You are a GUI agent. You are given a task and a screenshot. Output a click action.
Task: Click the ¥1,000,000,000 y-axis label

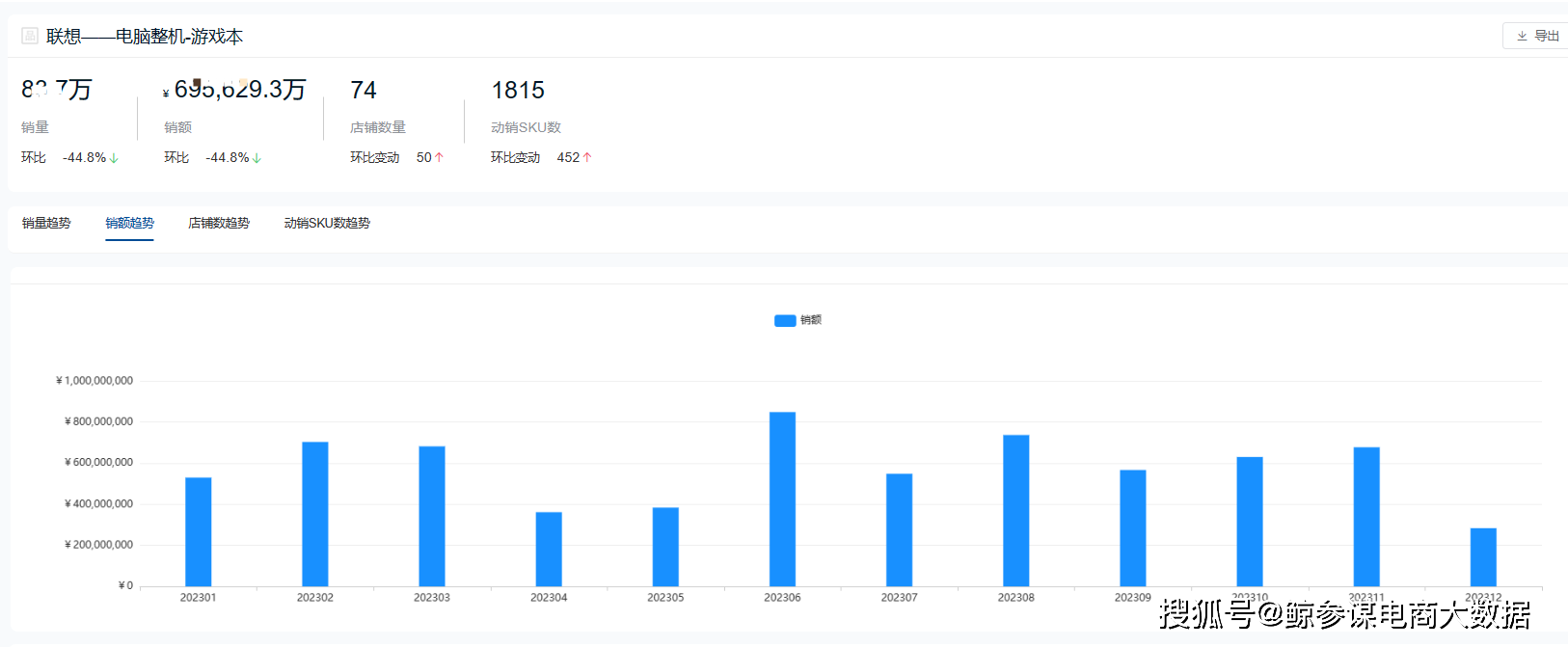(95, 381)
